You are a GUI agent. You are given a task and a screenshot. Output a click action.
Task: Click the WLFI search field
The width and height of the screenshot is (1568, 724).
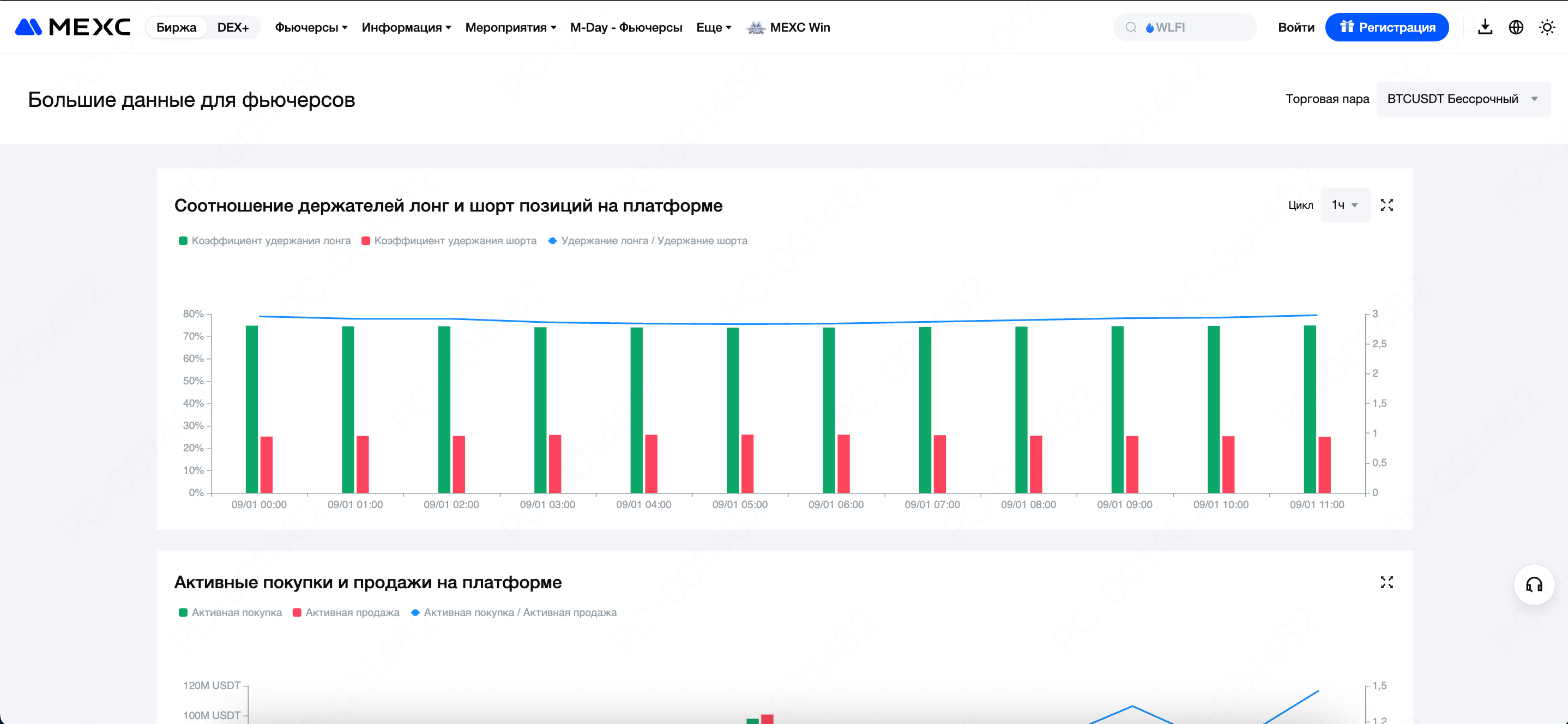(x=1184, y=27)
